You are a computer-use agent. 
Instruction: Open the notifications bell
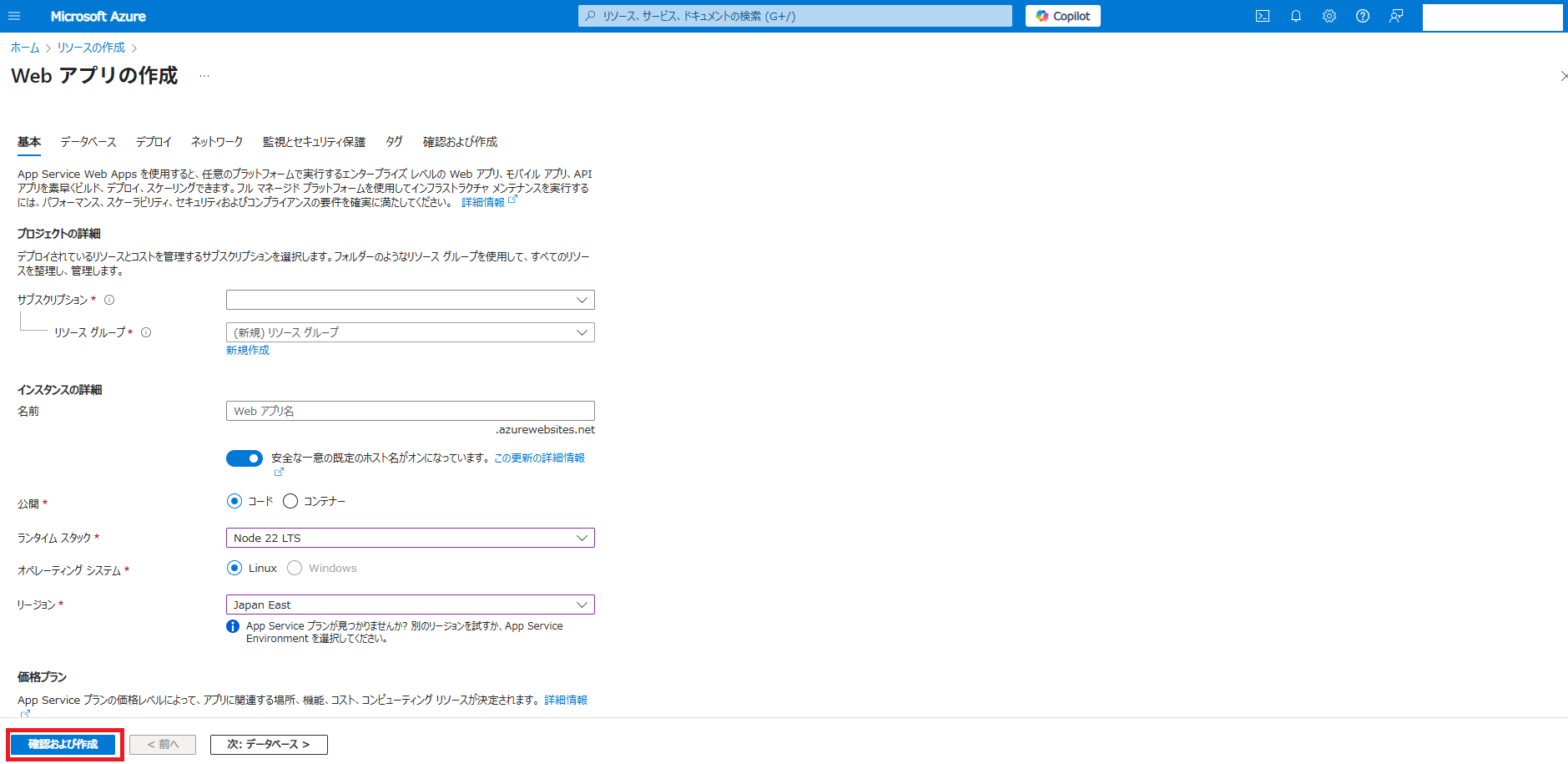1296,16
